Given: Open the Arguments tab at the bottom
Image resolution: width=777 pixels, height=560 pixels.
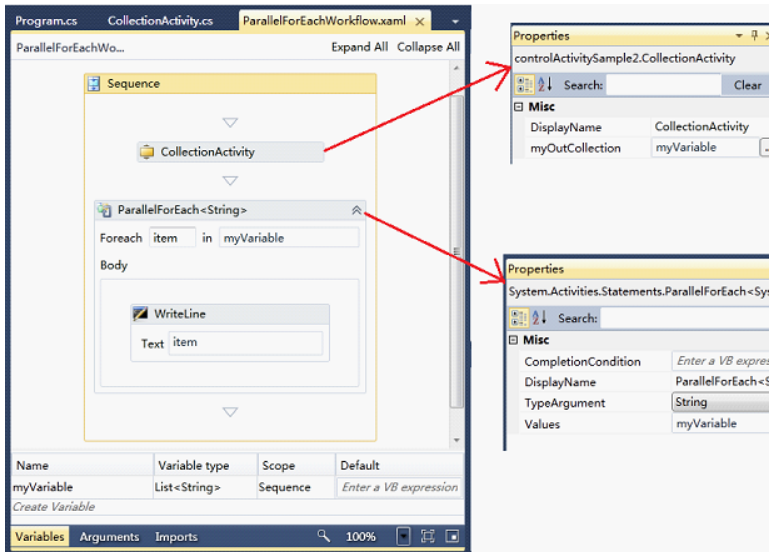Looking at the screenshot, I should click(110, 537).
